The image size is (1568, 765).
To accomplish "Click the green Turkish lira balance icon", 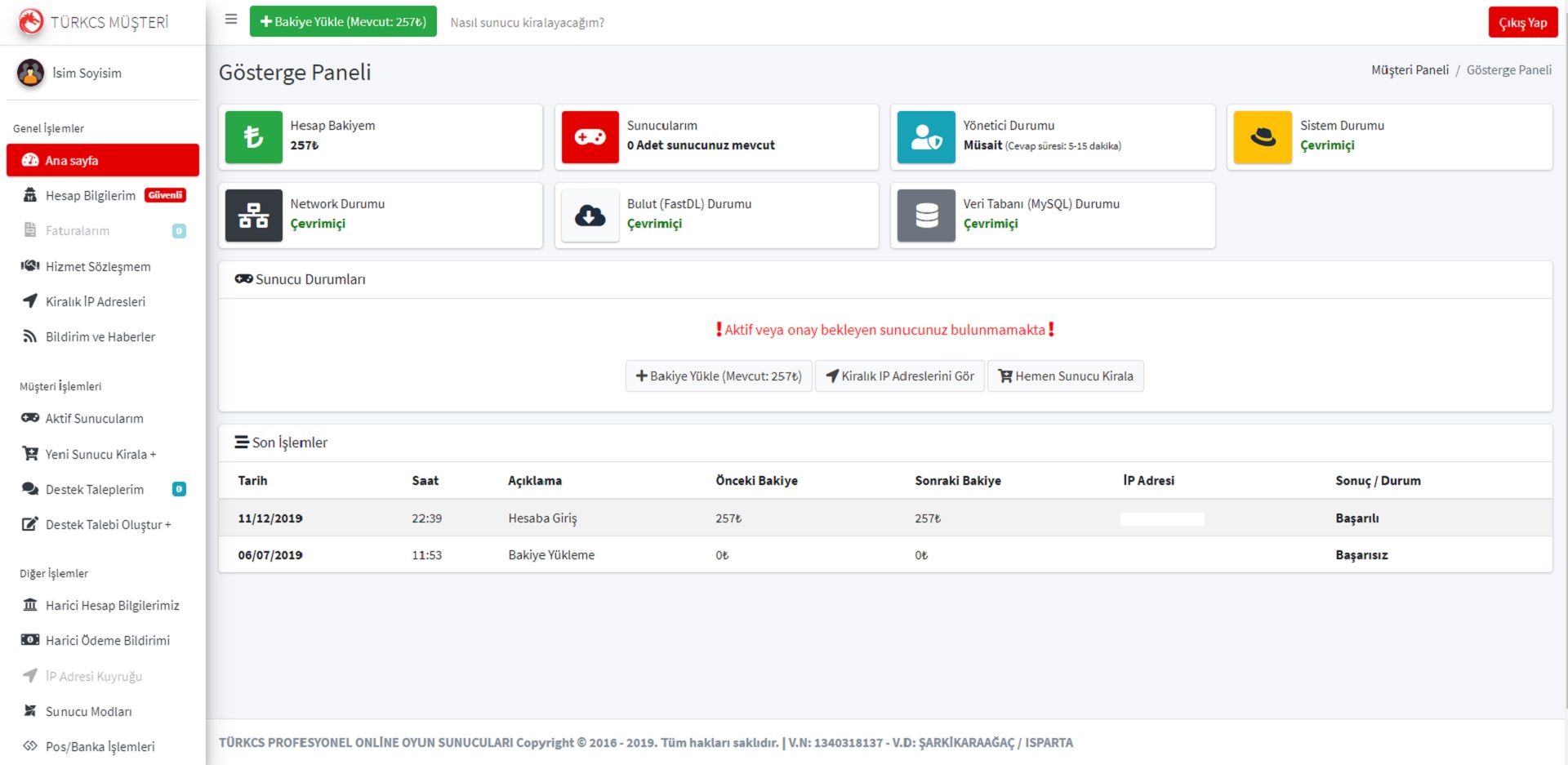I will click(x=253, y=137).
